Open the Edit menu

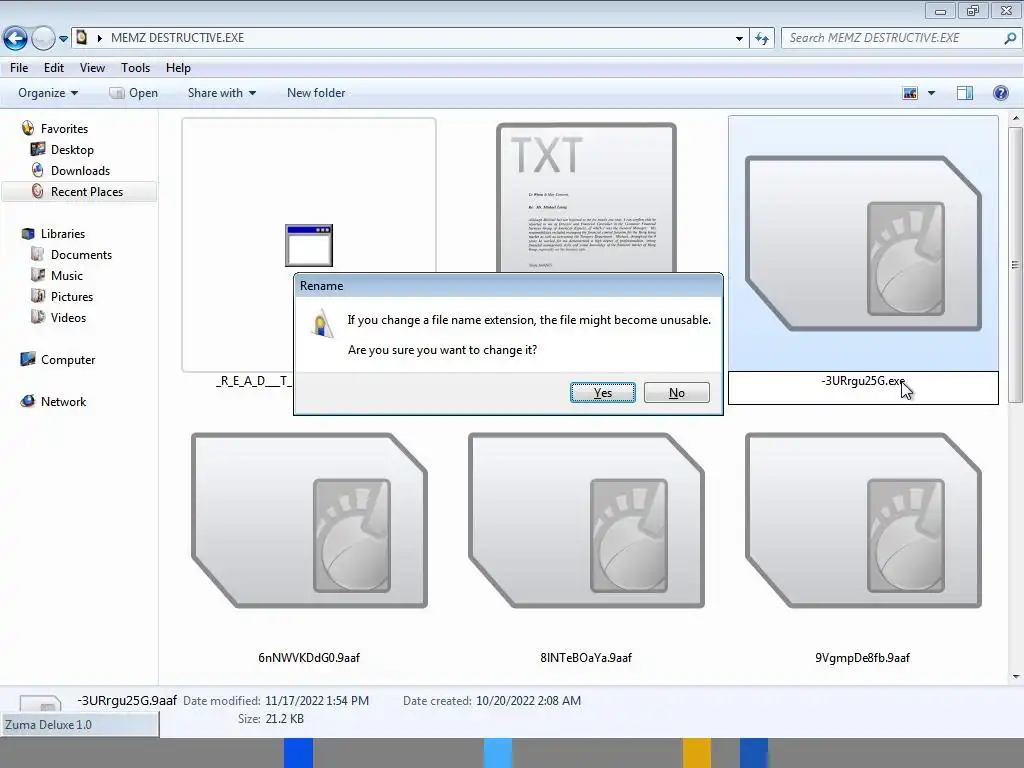[54, 68]
